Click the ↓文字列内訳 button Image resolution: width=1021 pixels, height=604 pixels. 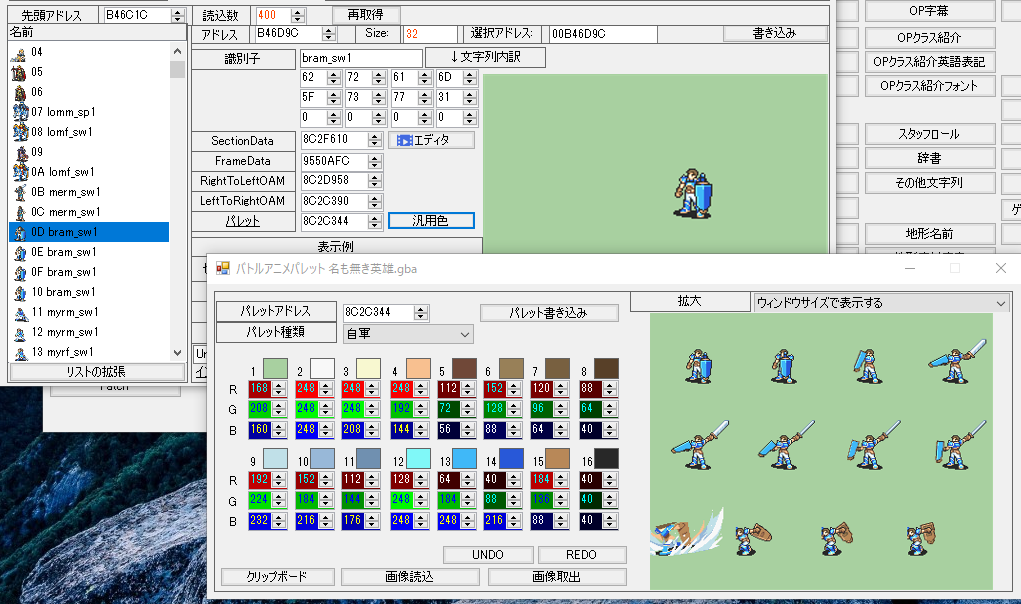tap(485, 57)
